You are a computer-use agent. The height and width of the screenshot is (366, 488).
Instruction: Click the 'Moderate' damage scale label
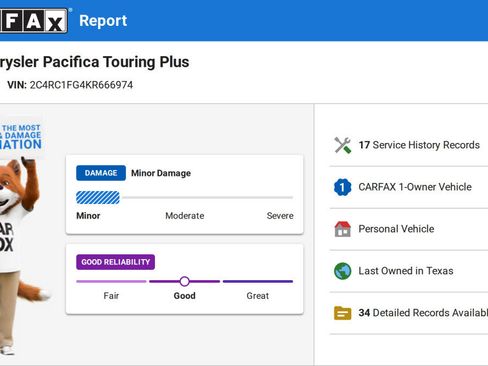click(x=185, y=216)
